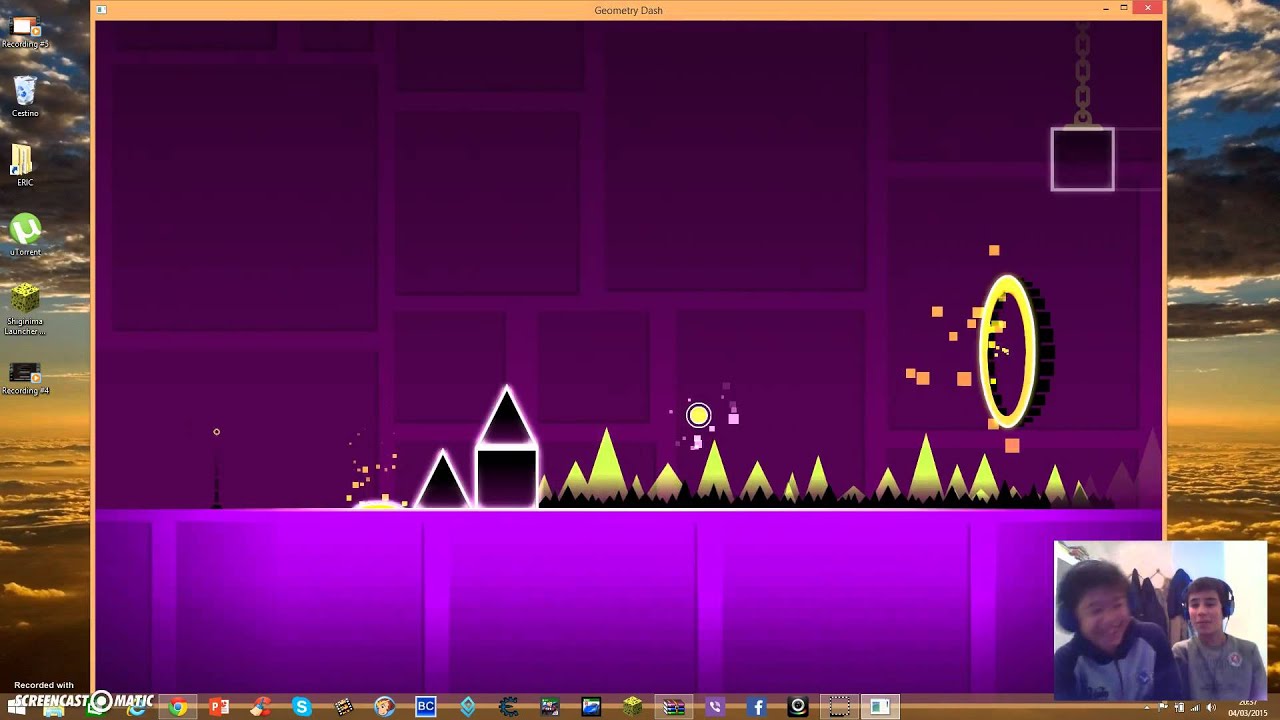Click the small spike on the ground
This screenshot has width=1280, height=720.
pyautogui.click(x=442, y=480)
